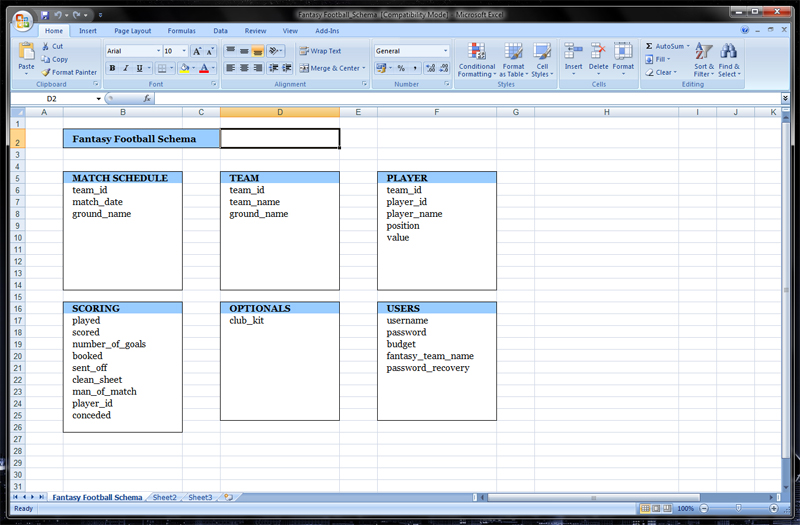Cut the selection using the scissors icon
This screenshot has width=800, height=525.
click(x=46, y=46)
